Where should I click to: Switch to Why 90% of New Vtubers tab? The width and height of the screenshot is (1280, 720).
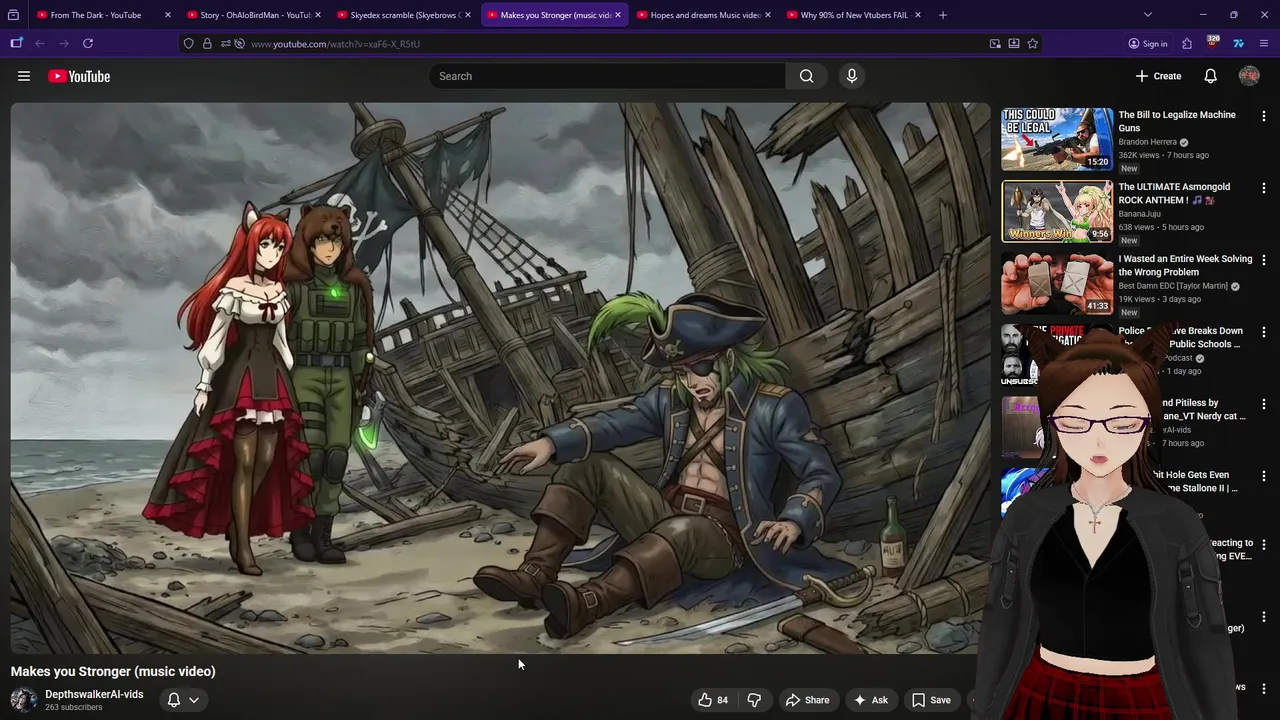[854, 15]
